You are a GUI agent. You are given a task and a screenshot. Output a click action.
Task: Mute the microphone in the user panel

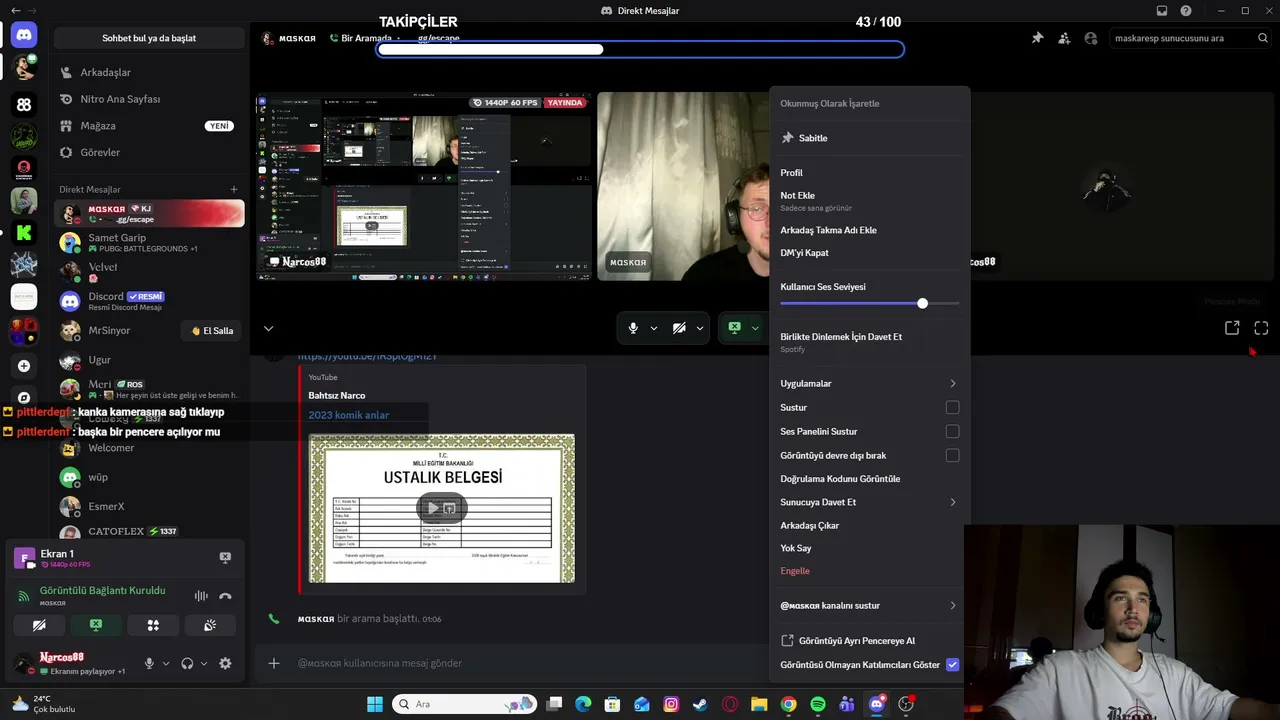(x=149, y=663)
